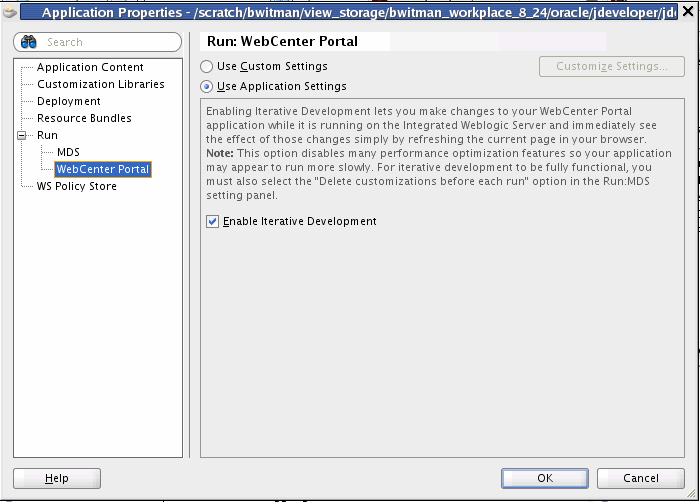
Task: Select the Run tree item
Action: [47, 135]
